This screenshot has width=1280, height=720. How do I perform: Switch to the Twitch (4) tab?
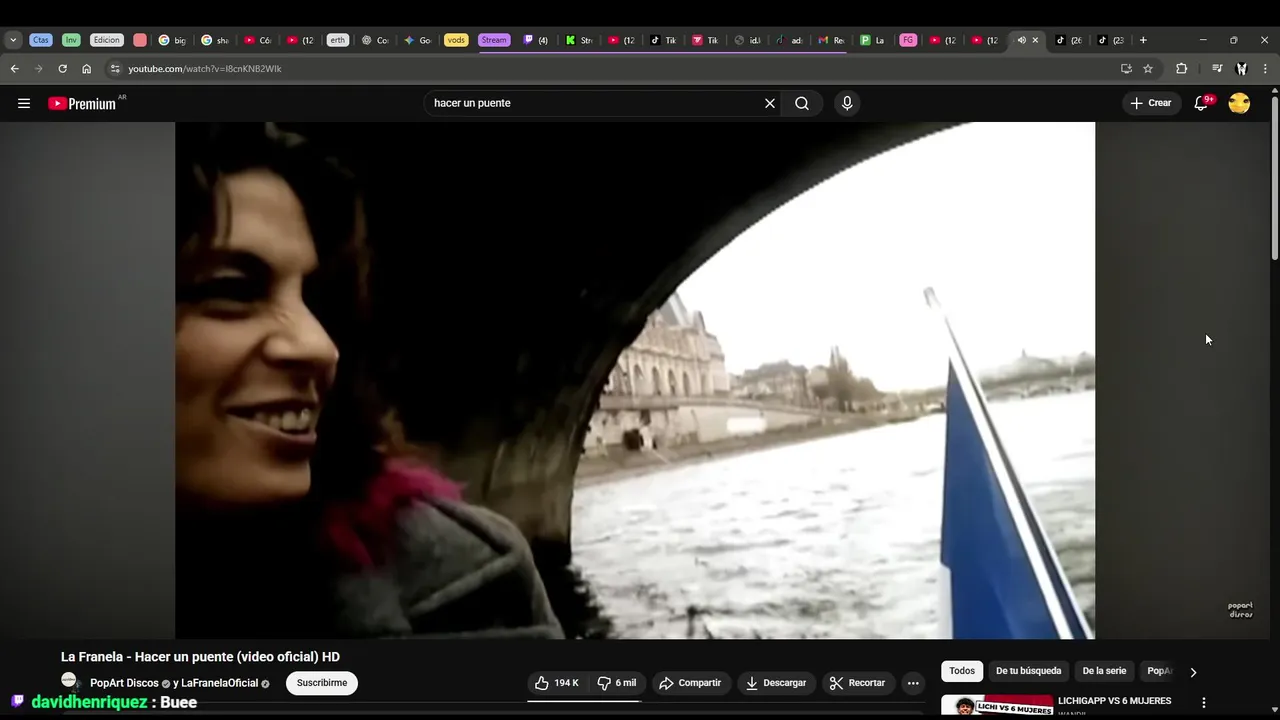(x=537, y=40)
